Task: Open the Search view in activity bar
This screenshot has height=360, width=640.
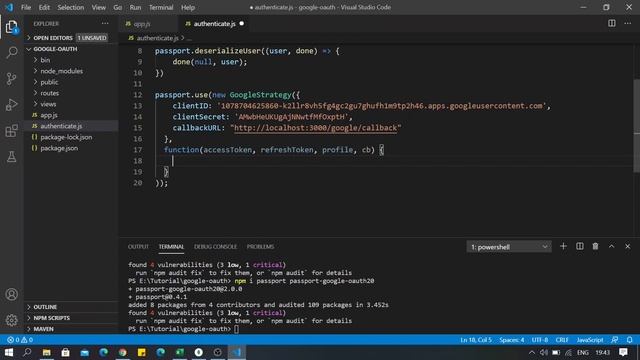Action: 11,52
